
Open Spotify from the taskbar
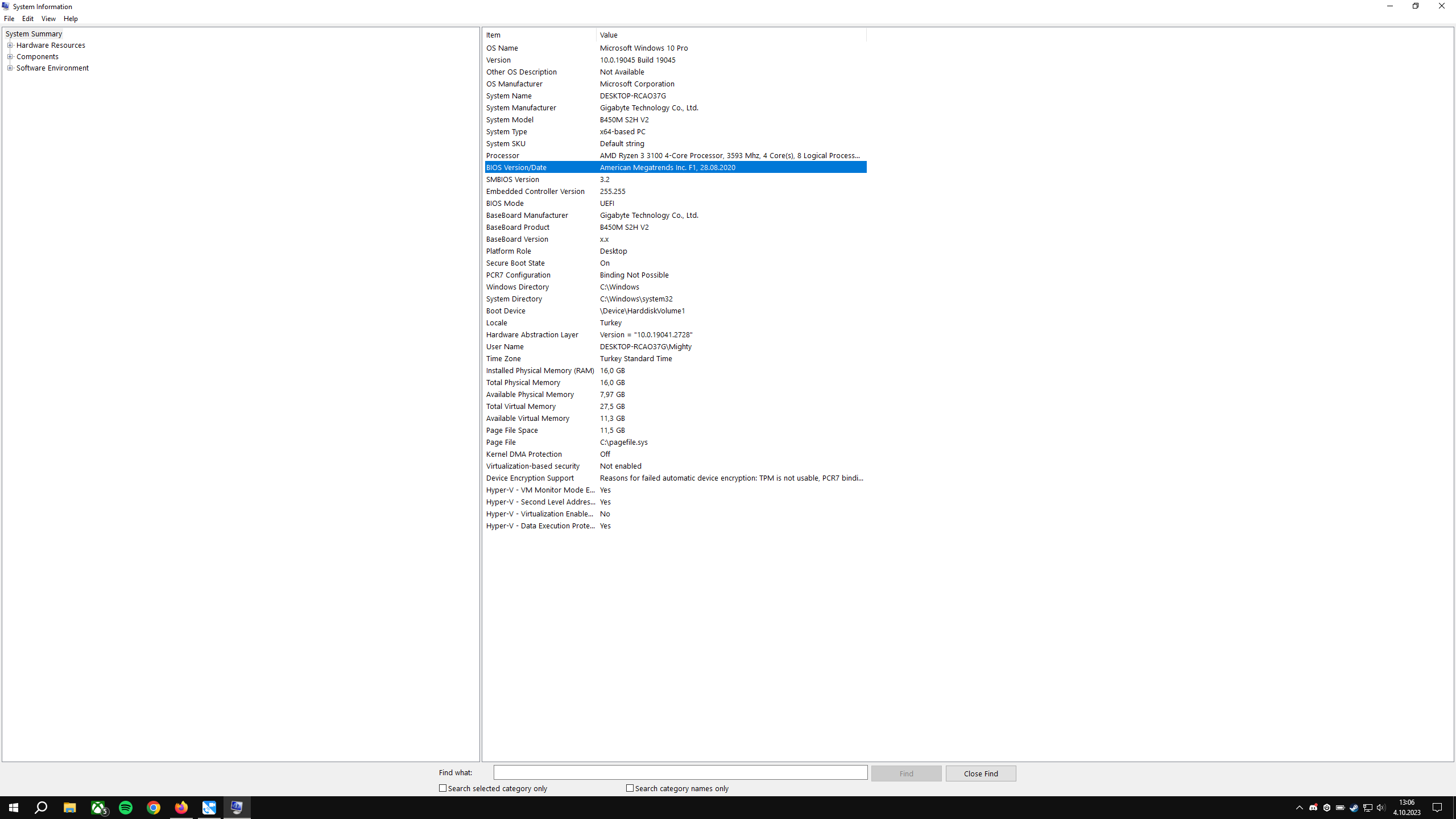pos(126,808)
